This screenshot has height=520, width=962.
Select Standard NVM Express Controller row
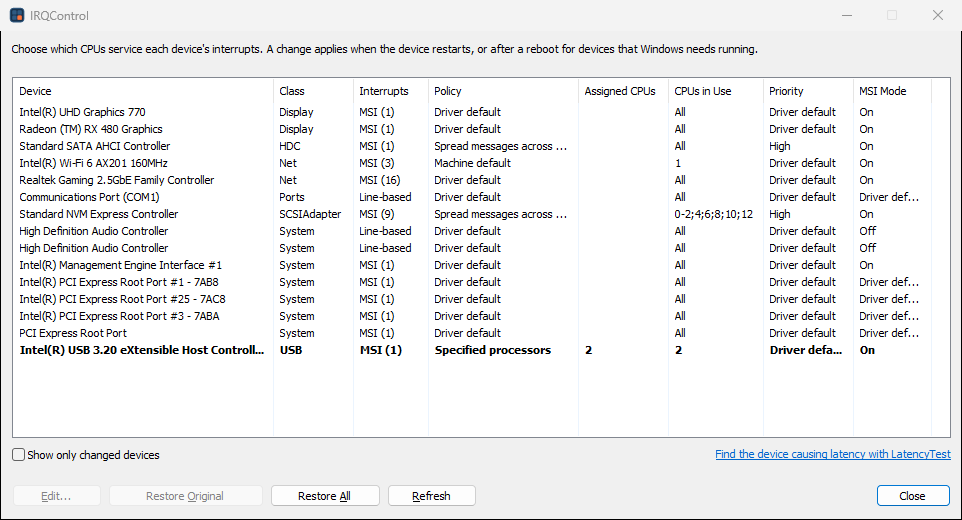(472, 214)
